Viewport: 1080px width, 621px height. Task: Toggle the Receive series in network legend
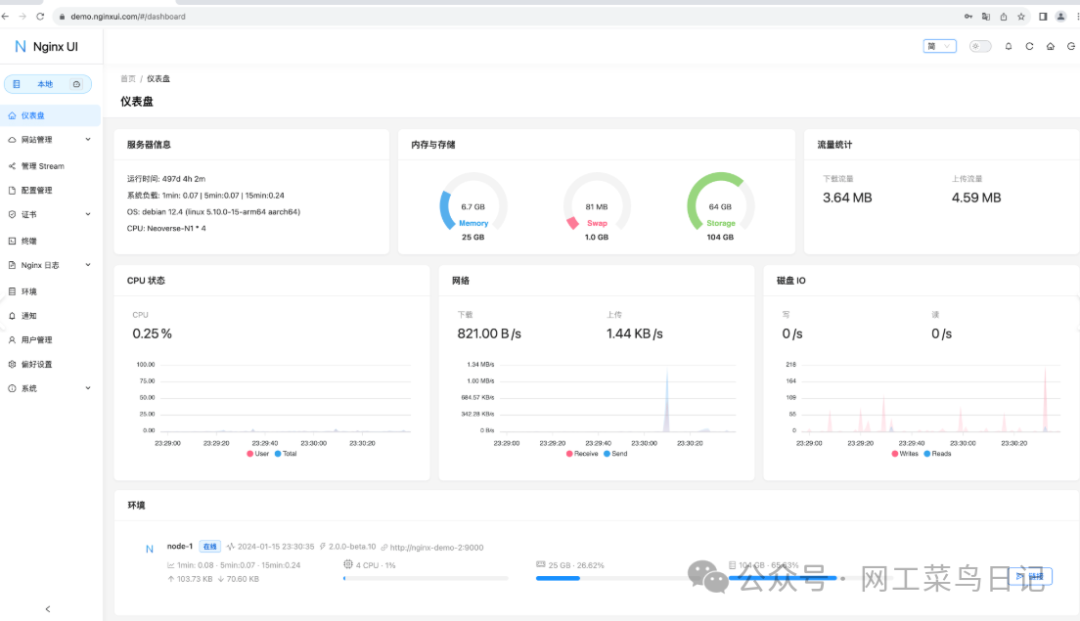pos(582,454)
